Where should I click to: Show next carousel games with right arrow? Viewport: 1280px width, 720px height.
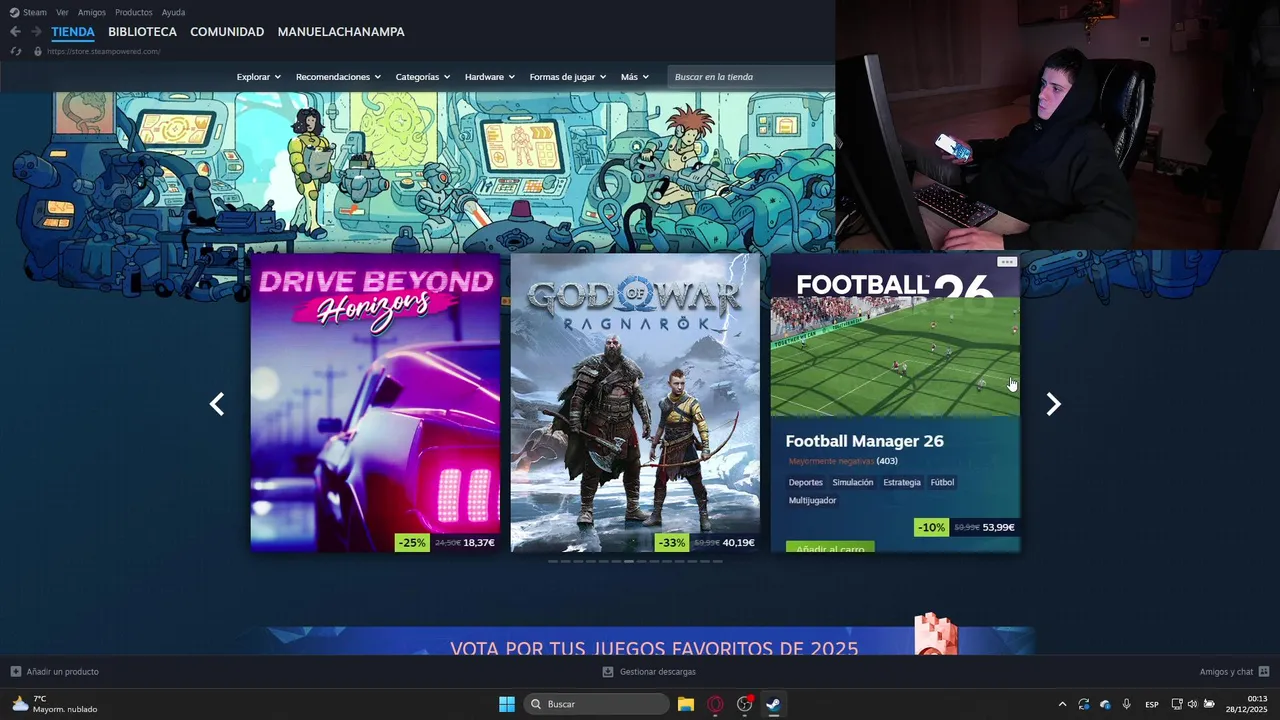pyautogui.click(x=1053, y=404)
